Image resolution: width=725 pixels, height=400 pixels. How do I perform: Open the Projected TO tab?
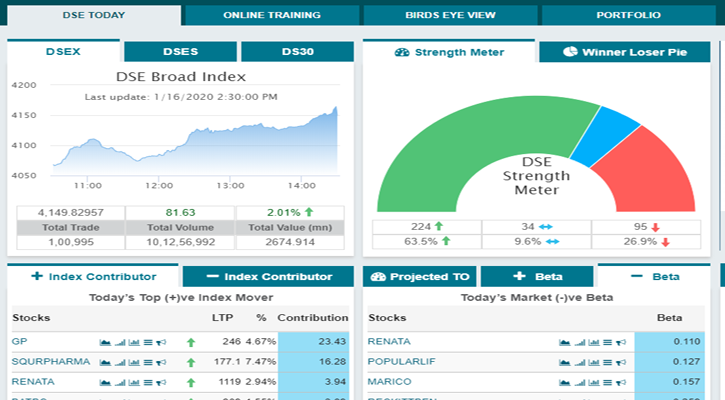point(419,276)
